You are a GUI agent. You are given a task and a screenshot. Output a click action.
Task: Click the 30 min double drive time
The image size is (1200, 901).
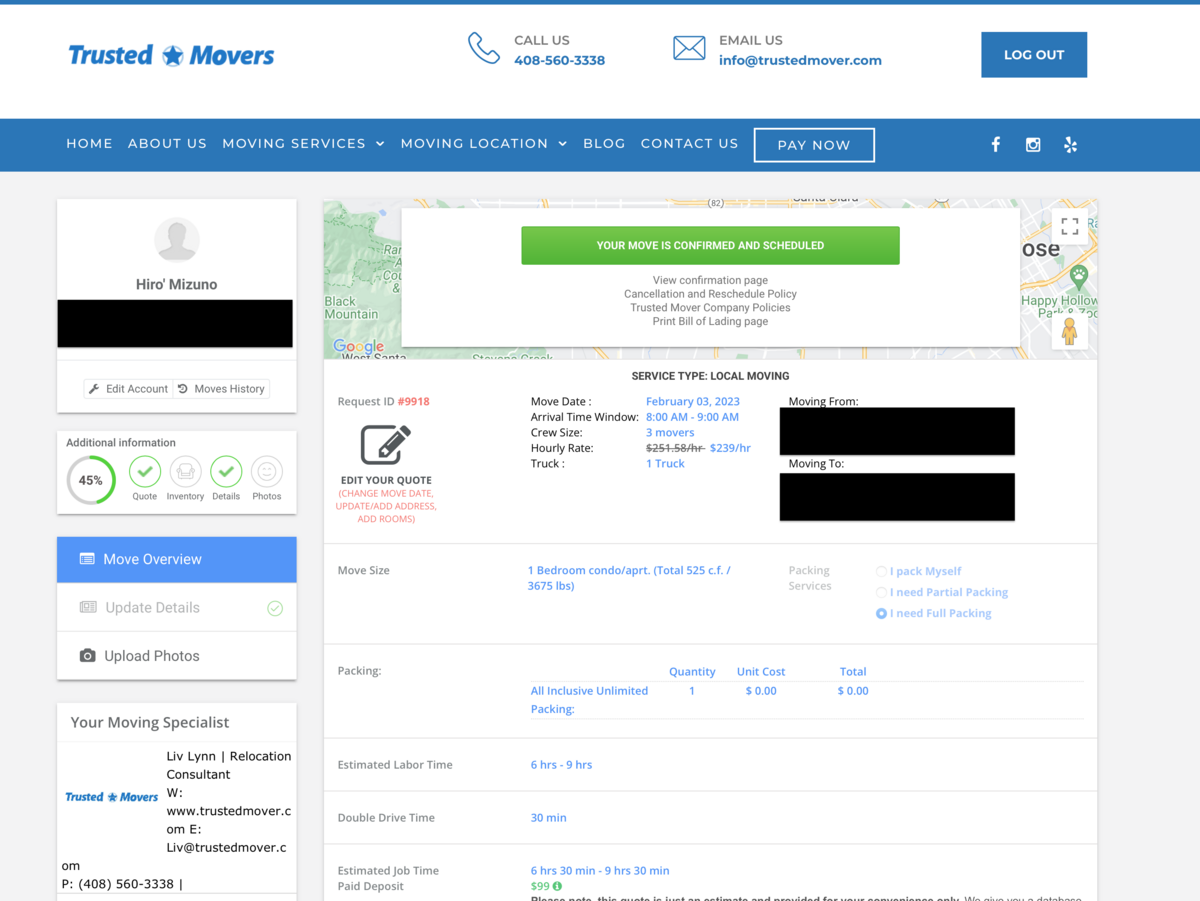(548, 818)
